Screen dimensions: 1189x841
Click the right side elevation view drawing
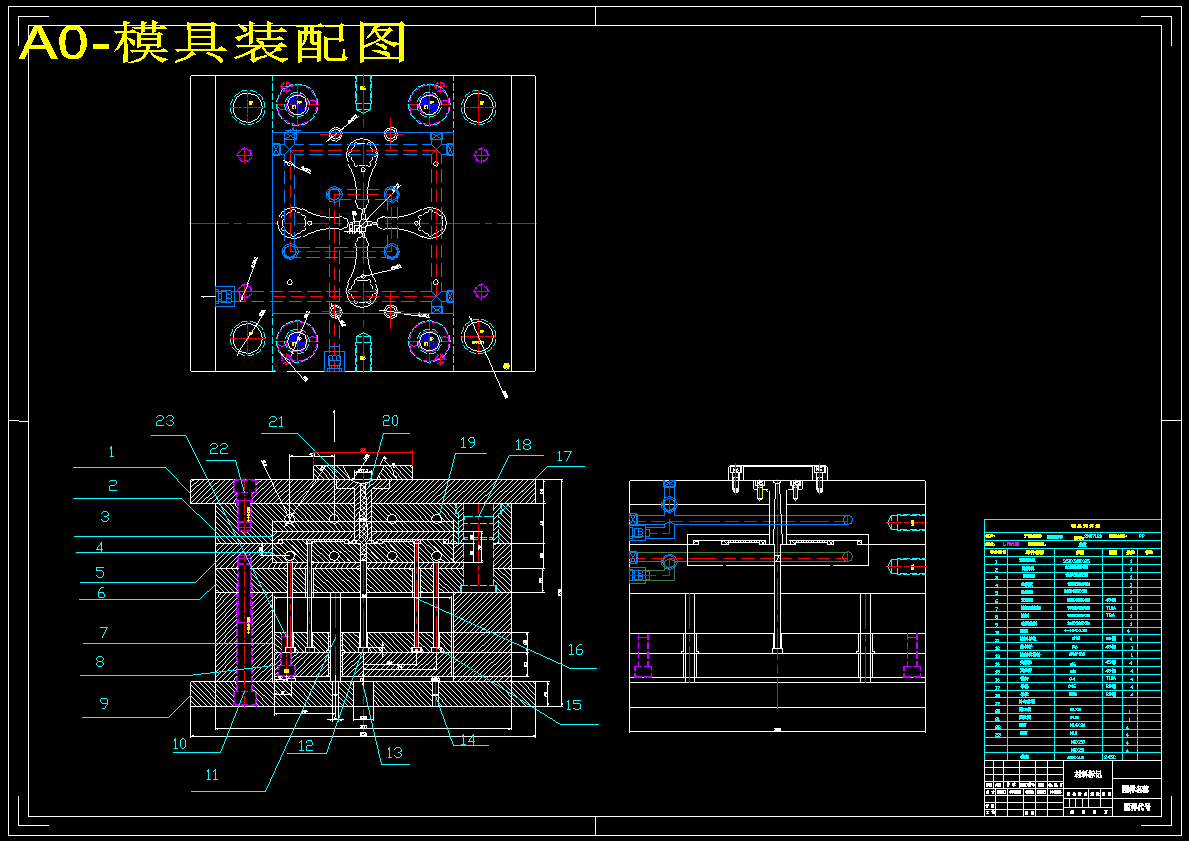[777, 598]
